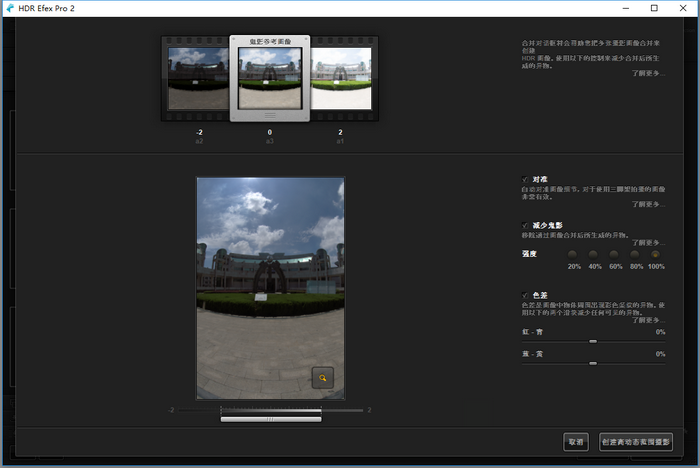Viewport: 700px width, 468px height.
Task: Select the +2 exposure thumbnail a1
Action: (341, 79)
